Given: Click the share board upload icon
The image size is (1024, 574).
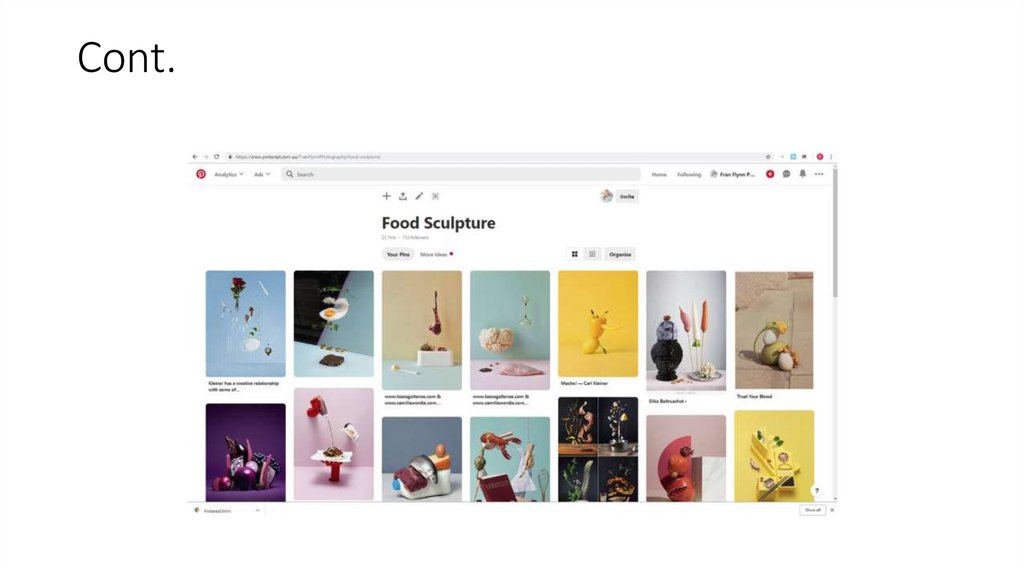Looking at the screenshot, I should (x=403, y=196).
